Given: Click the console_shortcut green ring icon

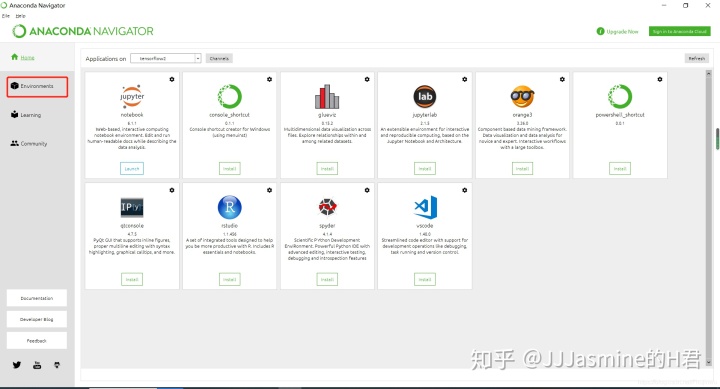Looking at the screenshot, I should click(230, 96).
